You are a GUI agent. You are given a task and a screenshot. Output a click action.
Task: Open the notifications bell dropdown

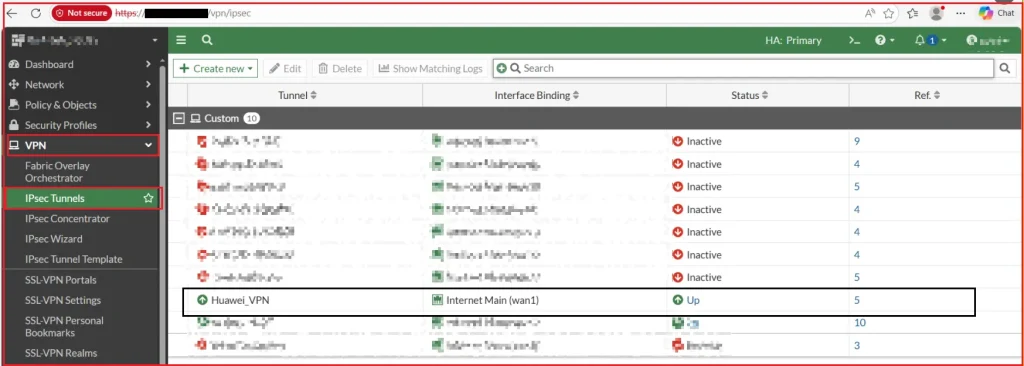tap(931, 41)
